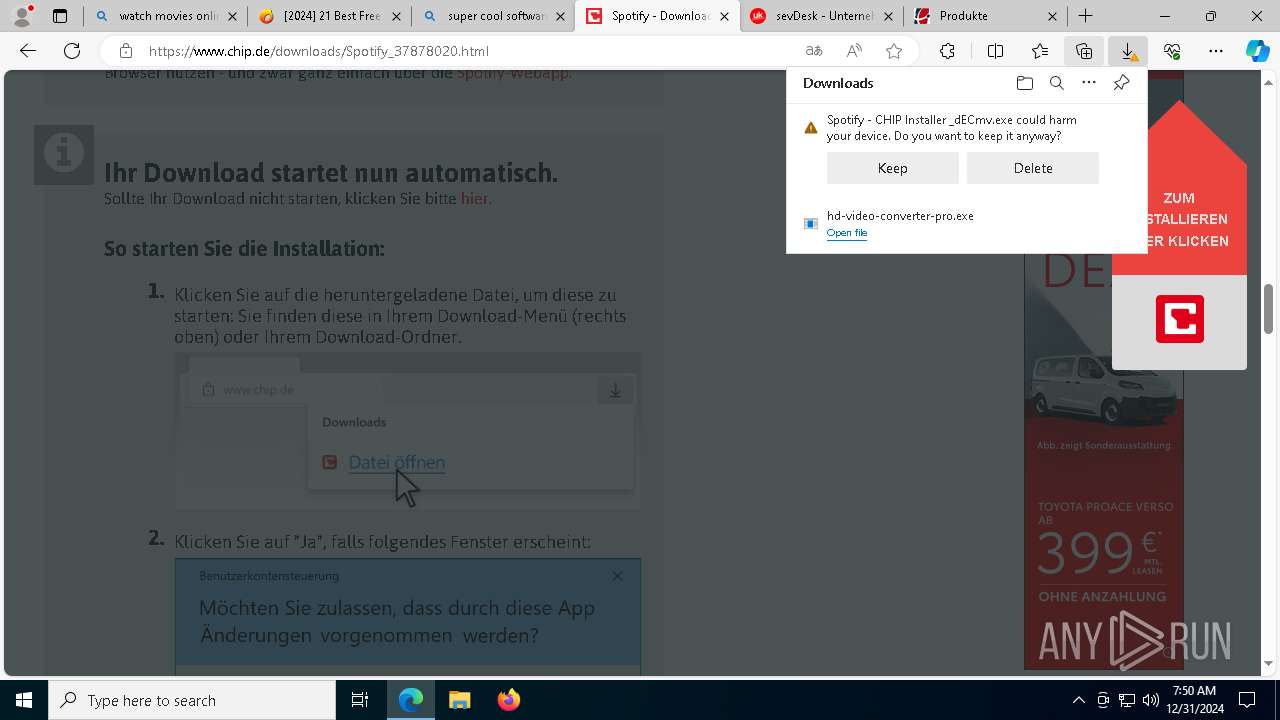The height and width of the screenshot is (720, 1280).
Task: Click the 'hier' download link
Action: click(474, 198)
